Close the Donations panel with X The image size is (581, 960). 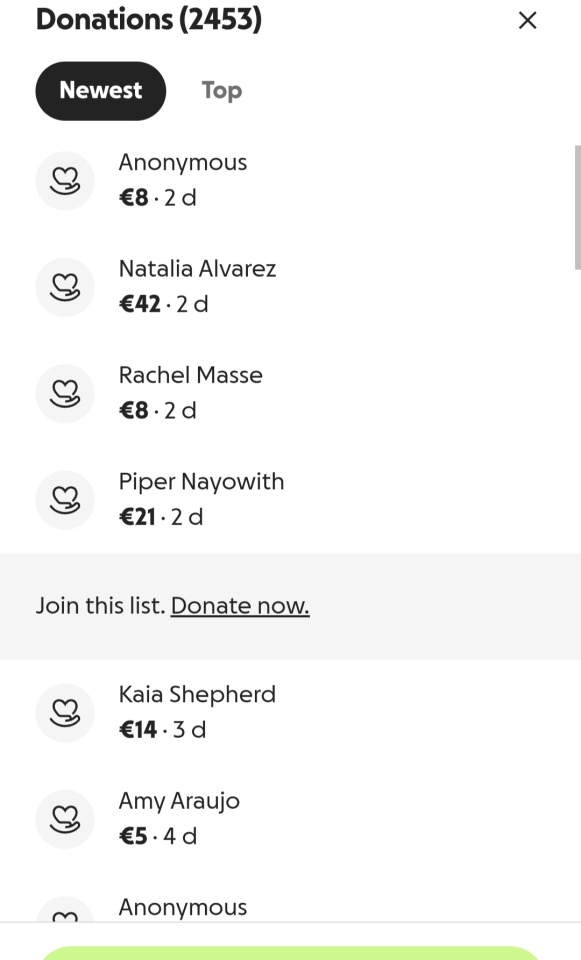click(x=527, y=20)
